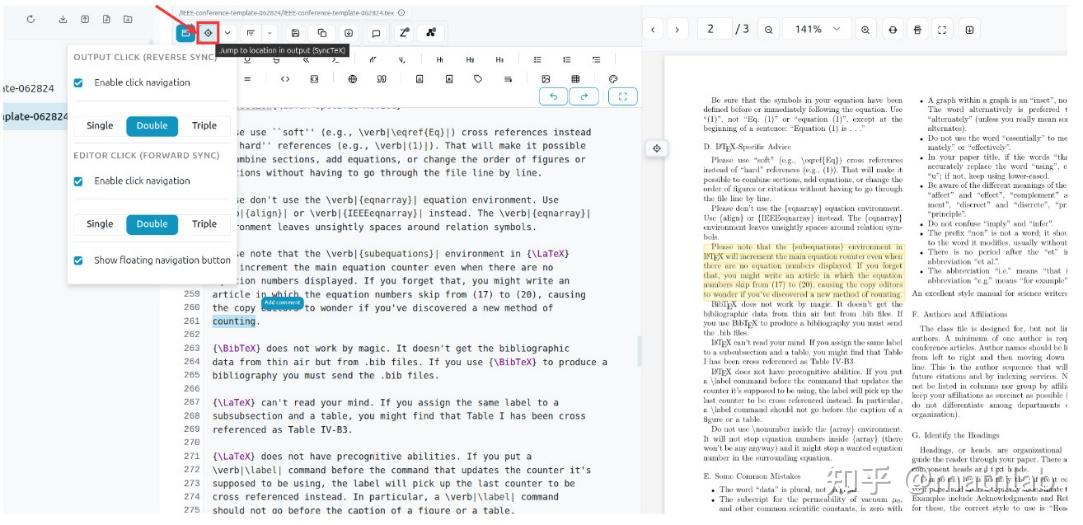Click the blue compile button in editor toolbar
Image resolution: width=1083 pixels, height=525 pixels.
pyautogui.click(x=185, y=32)
